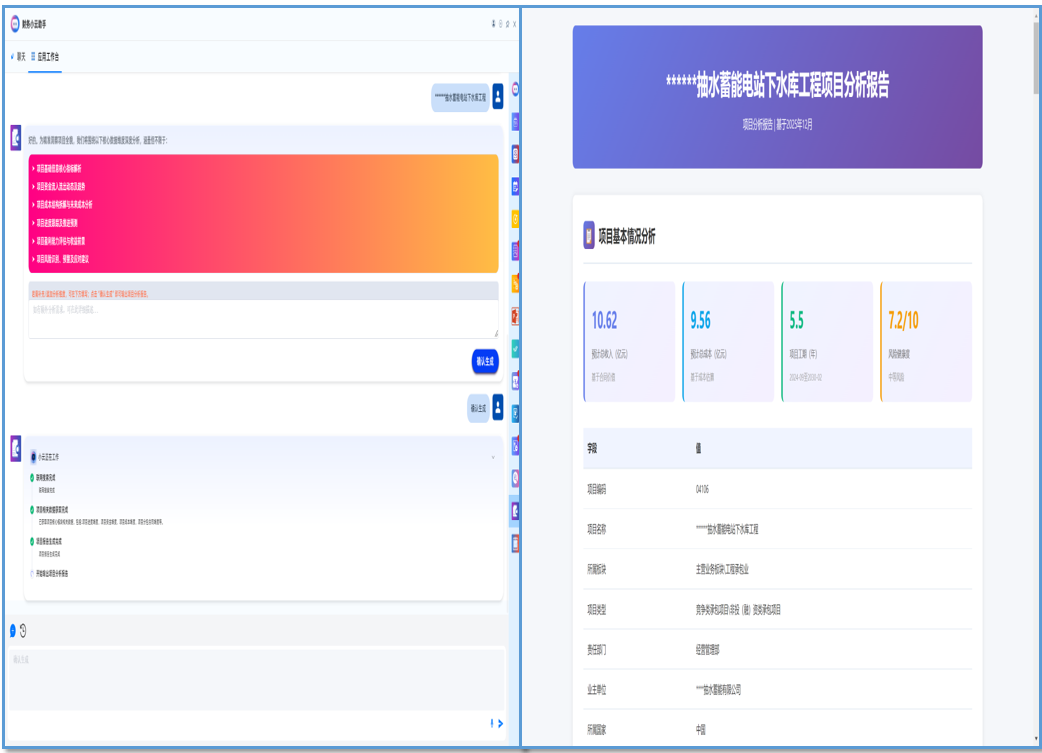1042x753 pixels.
Task: Click the user avatar beside the 确认生成 message bubble
Action: (x=498, y=407)
